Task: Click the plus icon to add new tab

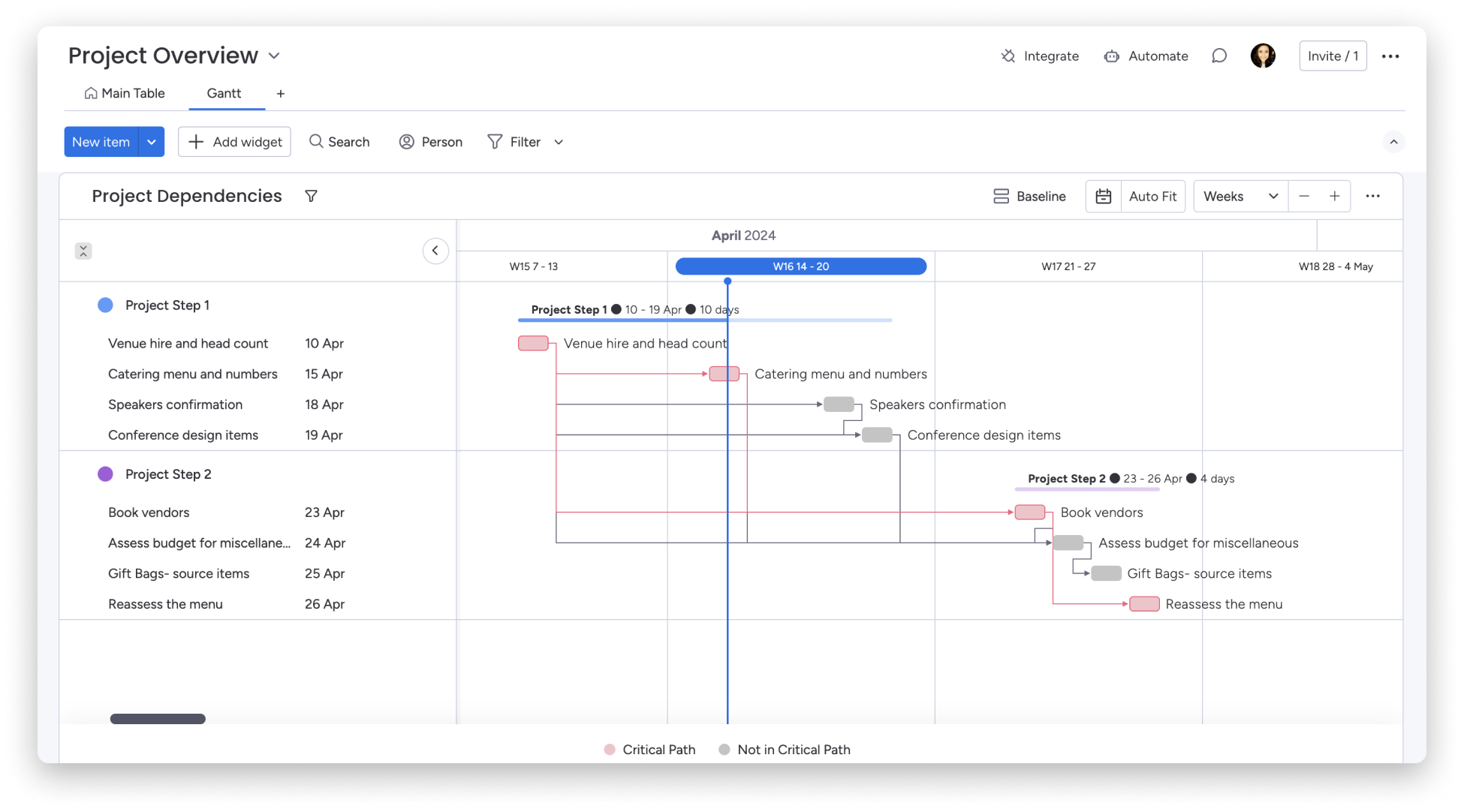Action: tap(281, 93)
